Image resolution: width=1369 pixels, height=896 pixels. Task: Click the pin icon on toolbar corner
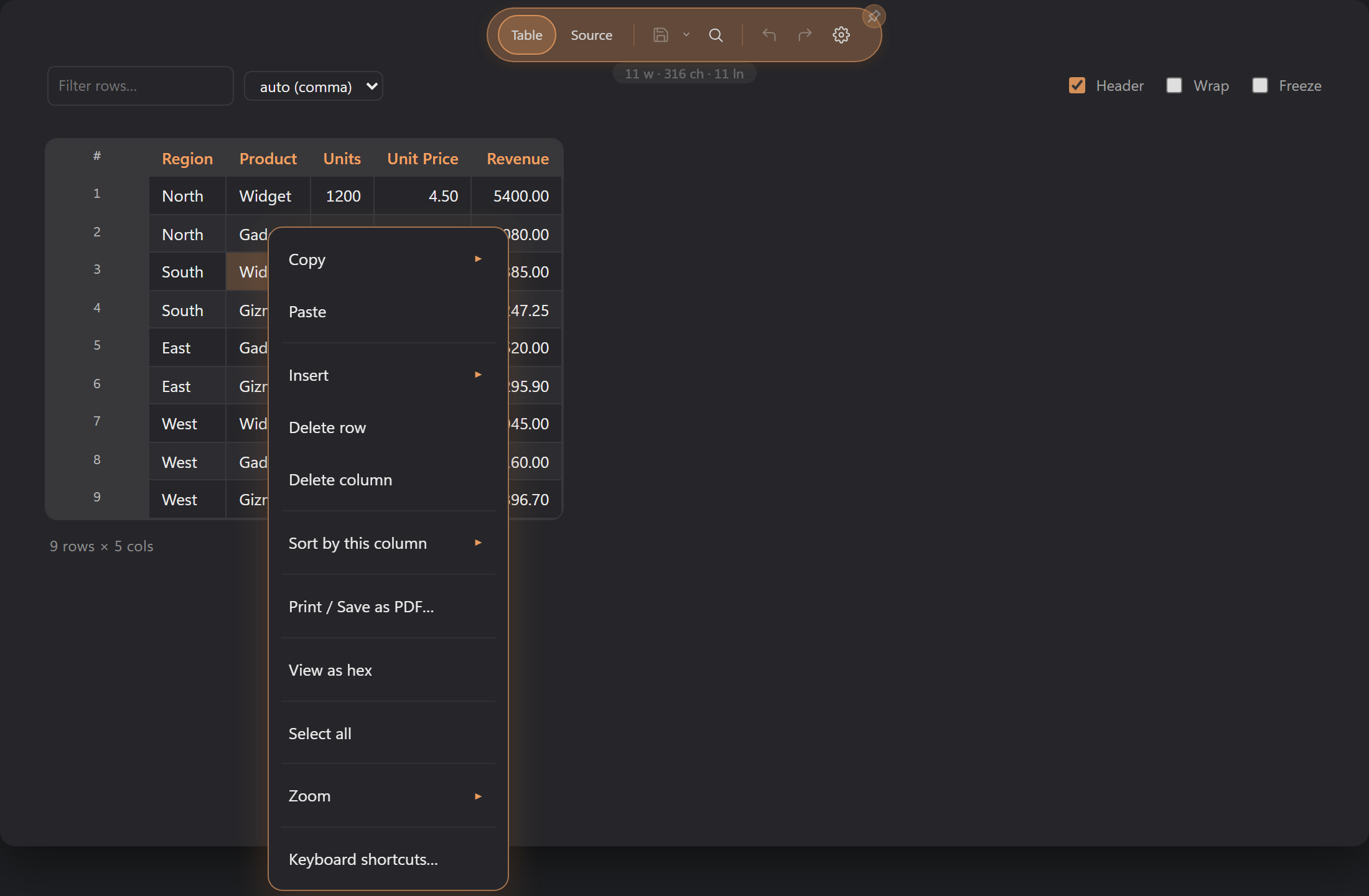click(x=874, y=17)
